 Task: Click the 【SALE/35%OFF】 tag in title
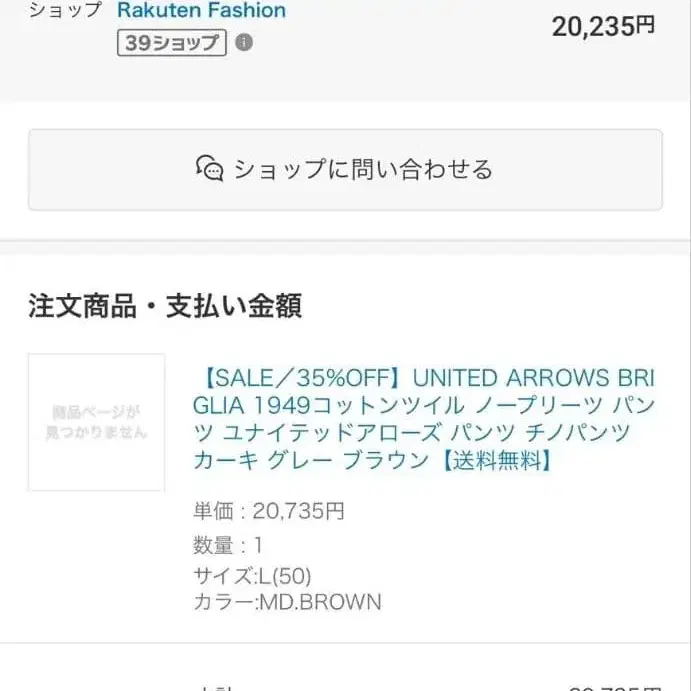[x=301, y=378]
